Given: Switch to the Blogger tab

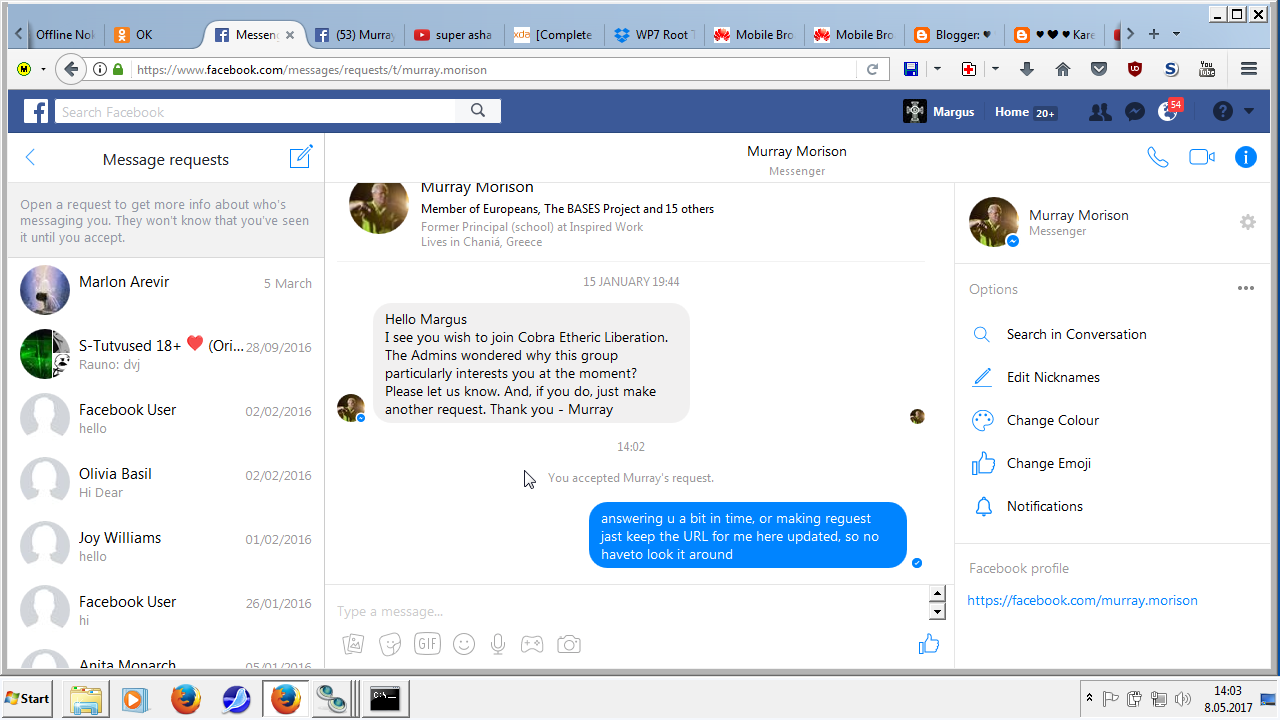Looking at the screenshot, I should click(954, 34).
